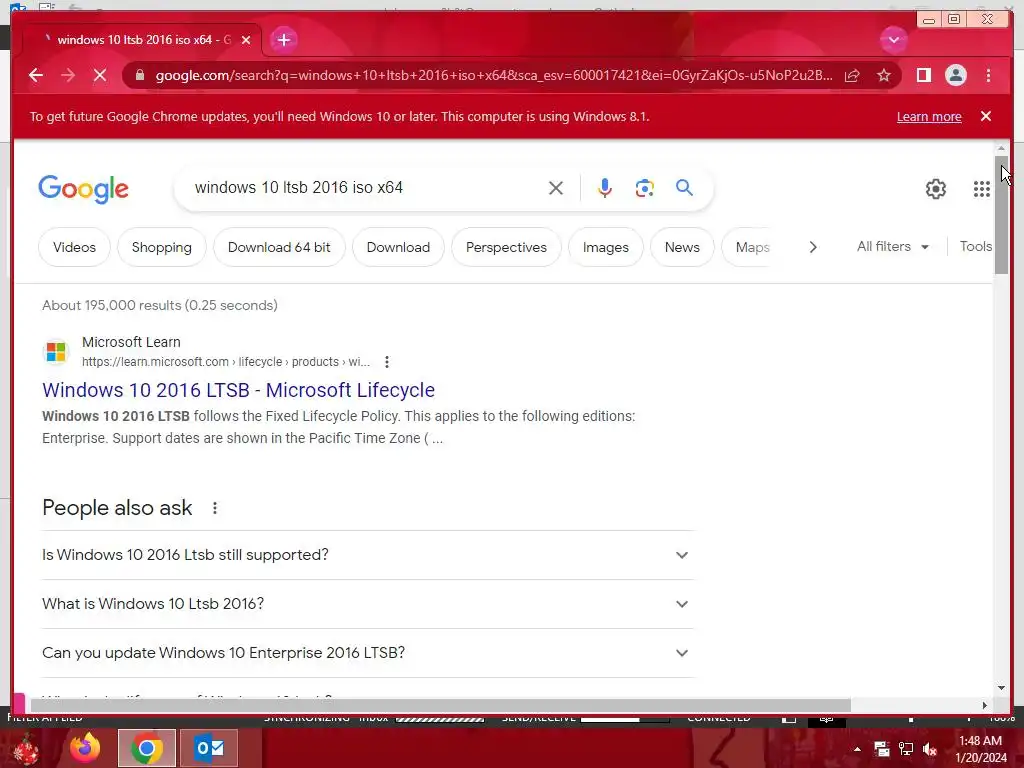Click inside the Google search box
This screenshot has height=768, width=1024.
click(366, 188)
